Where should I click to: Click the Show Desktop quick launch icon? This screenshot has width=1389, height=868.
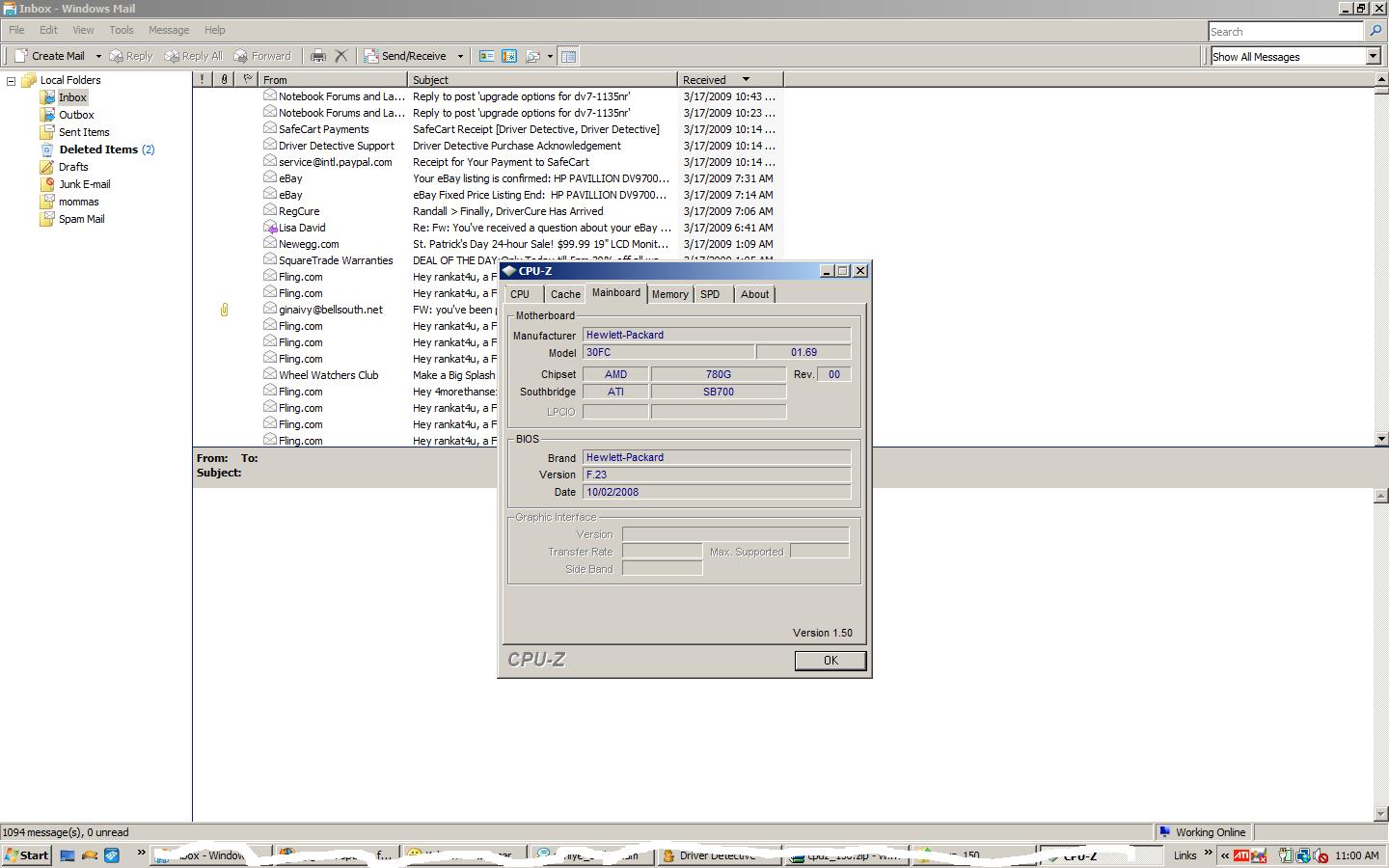pyautogui.click(x=67, y=855)
